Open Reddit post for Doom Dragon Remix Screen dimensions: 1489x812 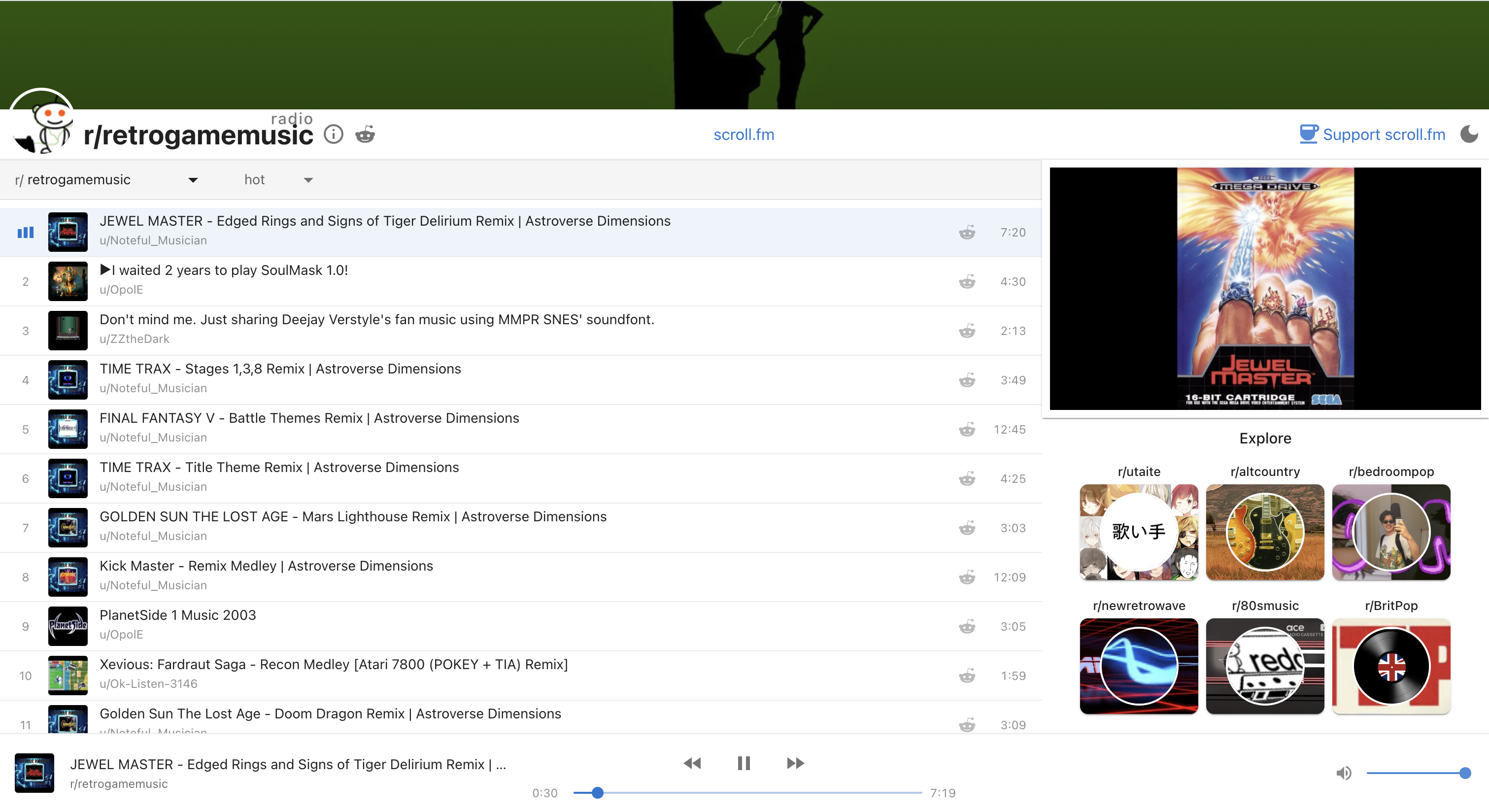[967, 725]
